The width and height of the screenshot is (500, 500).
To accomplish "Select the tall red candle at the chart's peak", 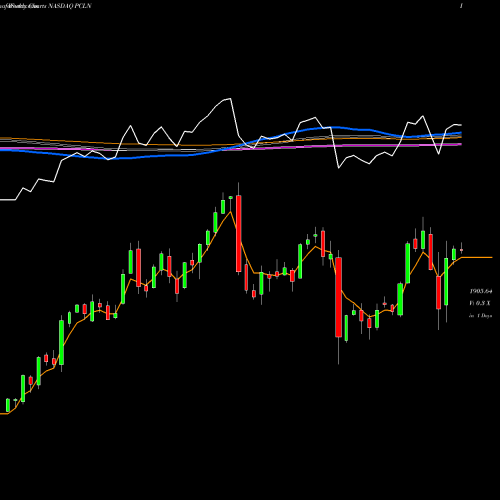I will (239, 233).
